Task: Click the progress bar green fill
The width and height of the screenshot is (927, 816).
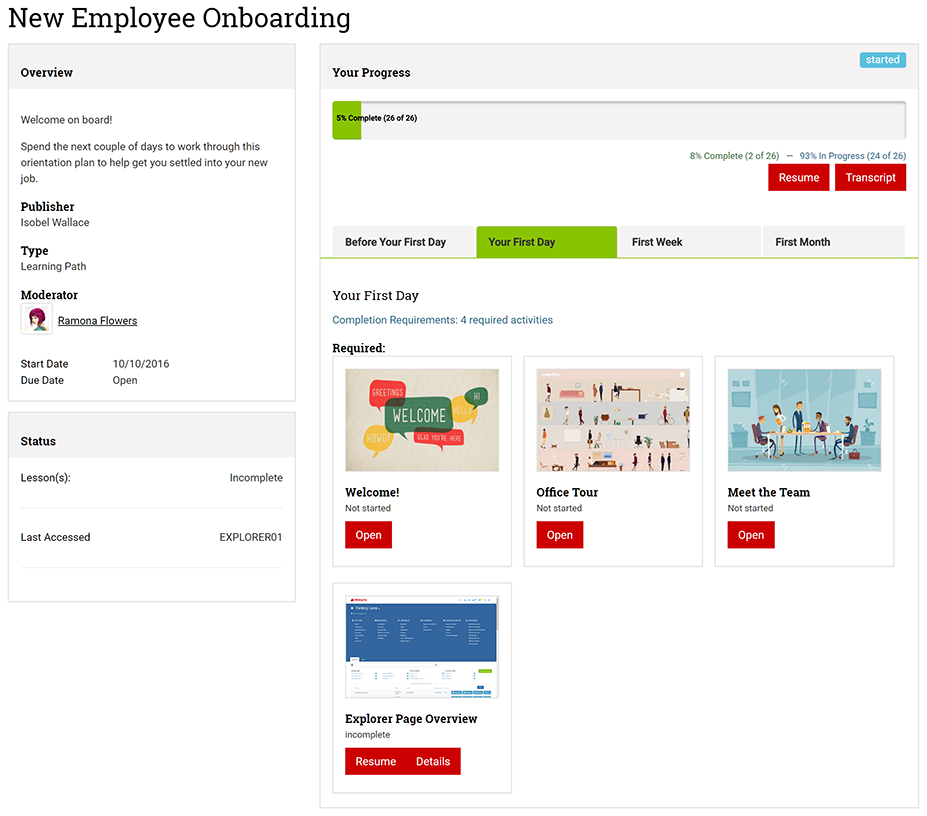Action: pyautogui.click(x=346, y=119)
